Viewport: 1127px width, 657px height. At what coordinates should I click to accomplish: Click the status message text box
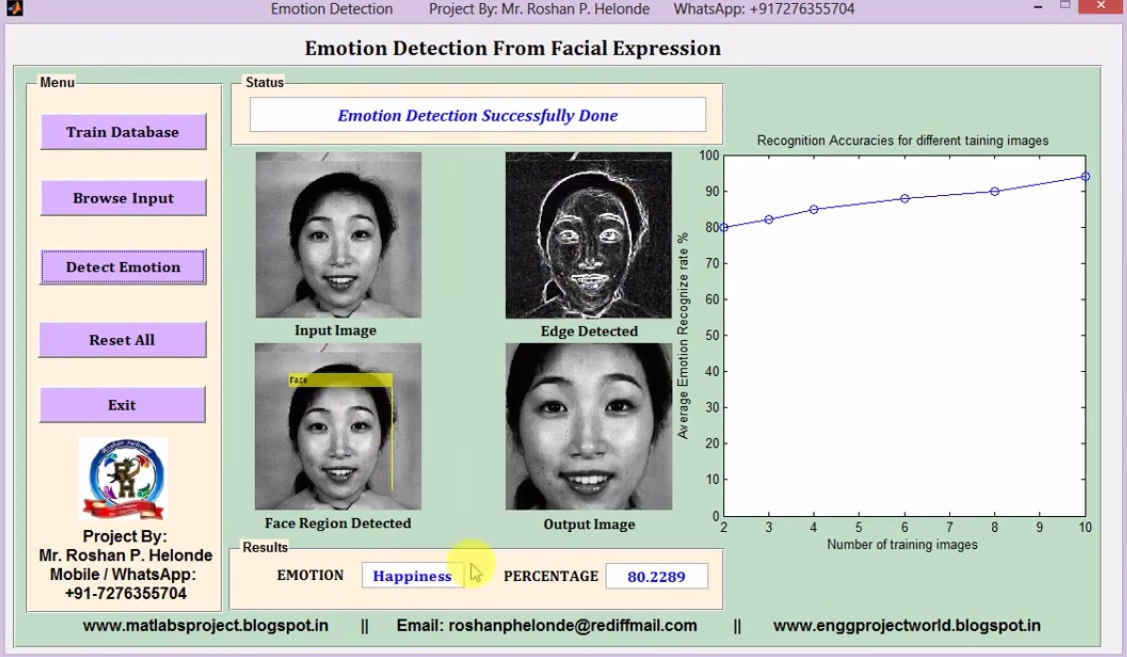tap(477, 115)
